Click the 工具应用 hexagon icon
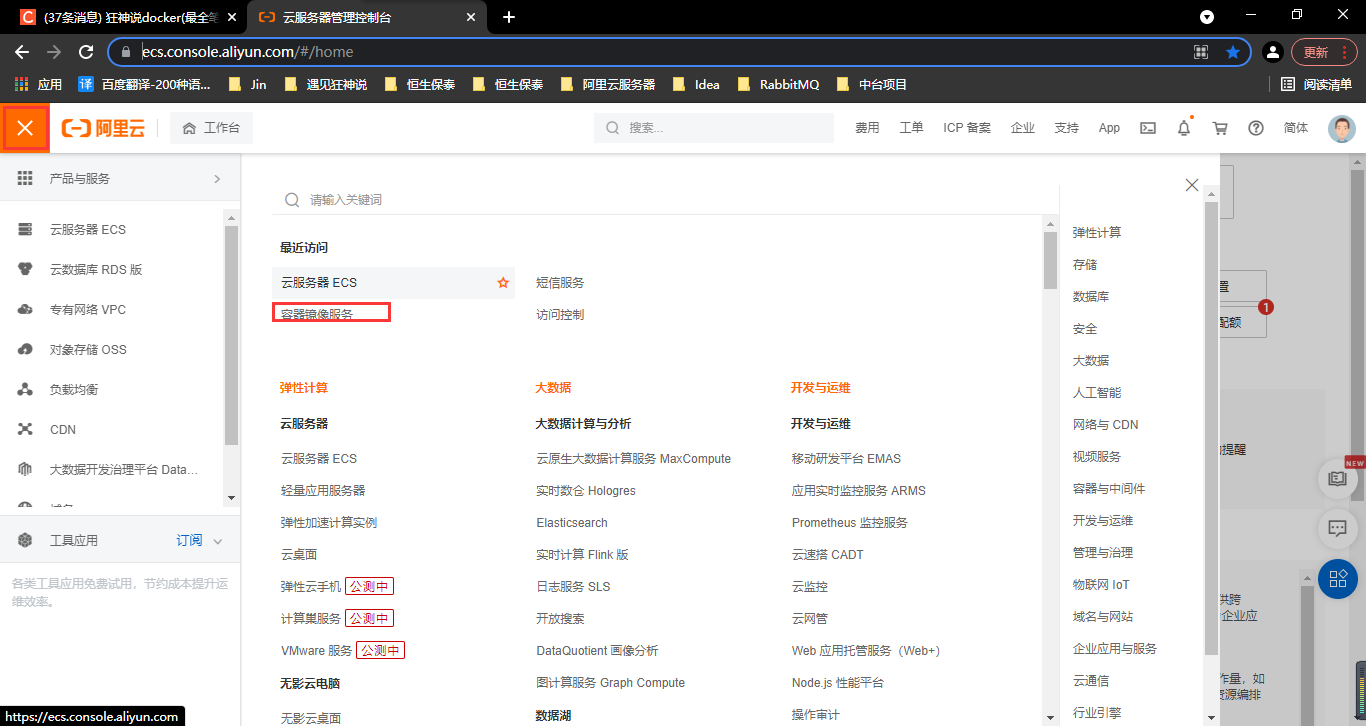Screen dimensions: 1366x726 click(25, 540)
